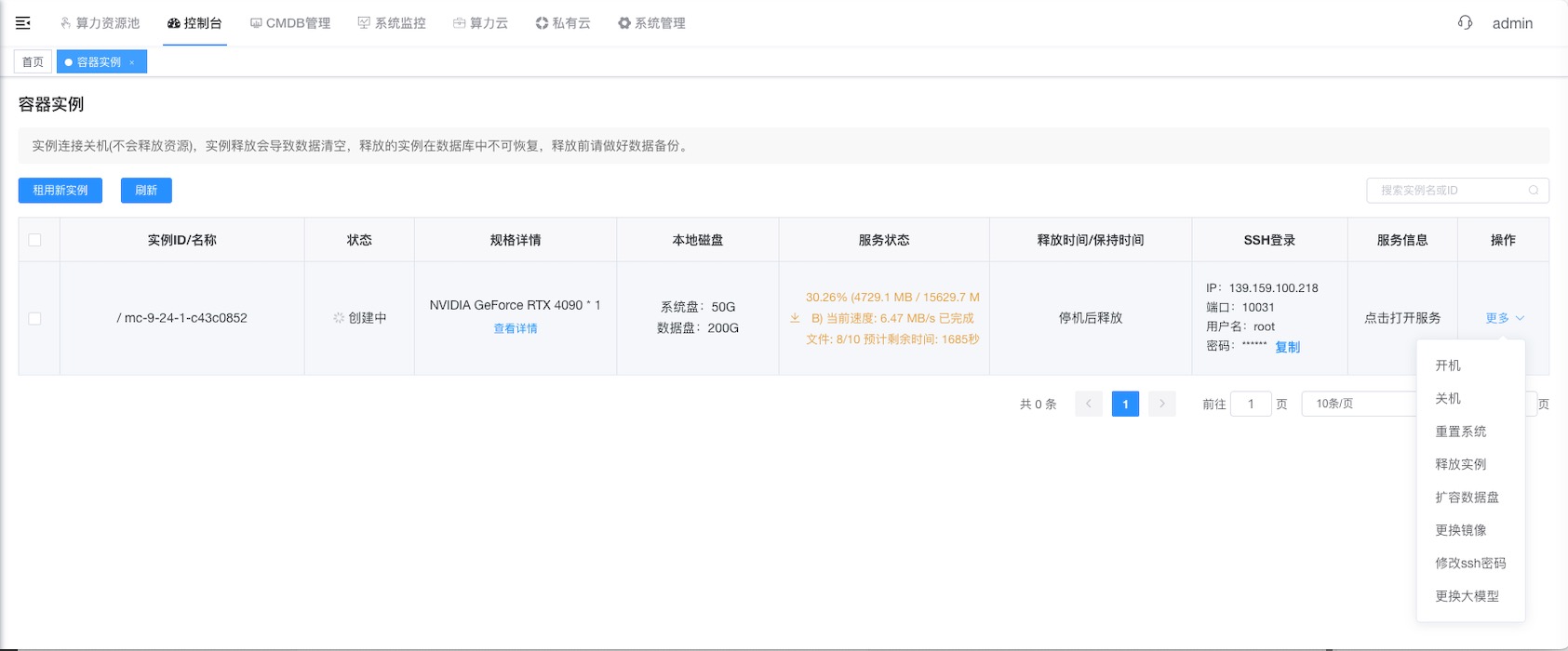Expand the 更多 actions dropdown
This screenshot has height=651, width=1568.
[x=1505, y=318]
